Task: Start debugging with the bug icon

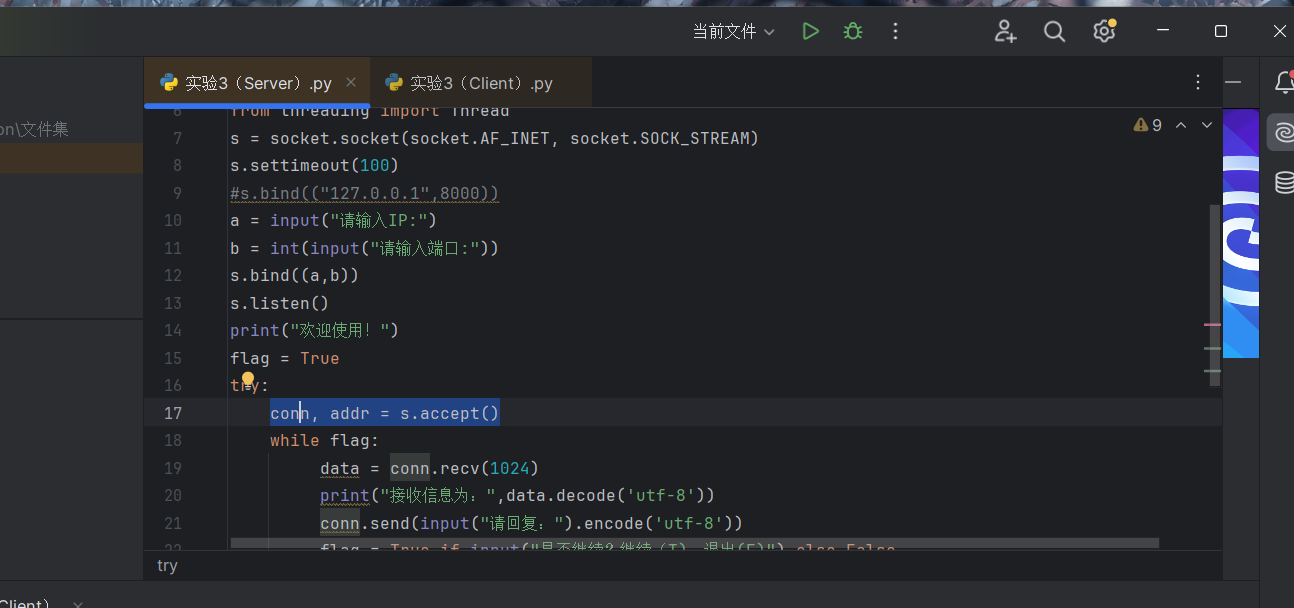Action: [x=853, y=32]
